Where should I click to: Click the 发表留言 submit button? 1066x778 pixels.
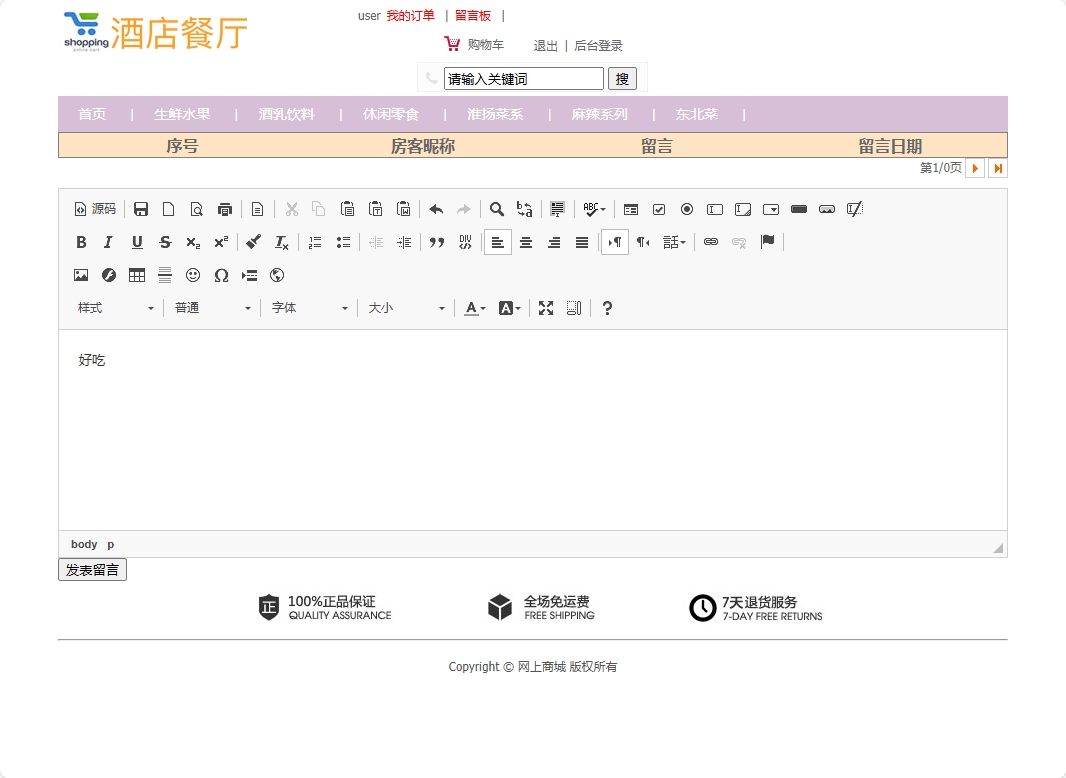[92, 569]
